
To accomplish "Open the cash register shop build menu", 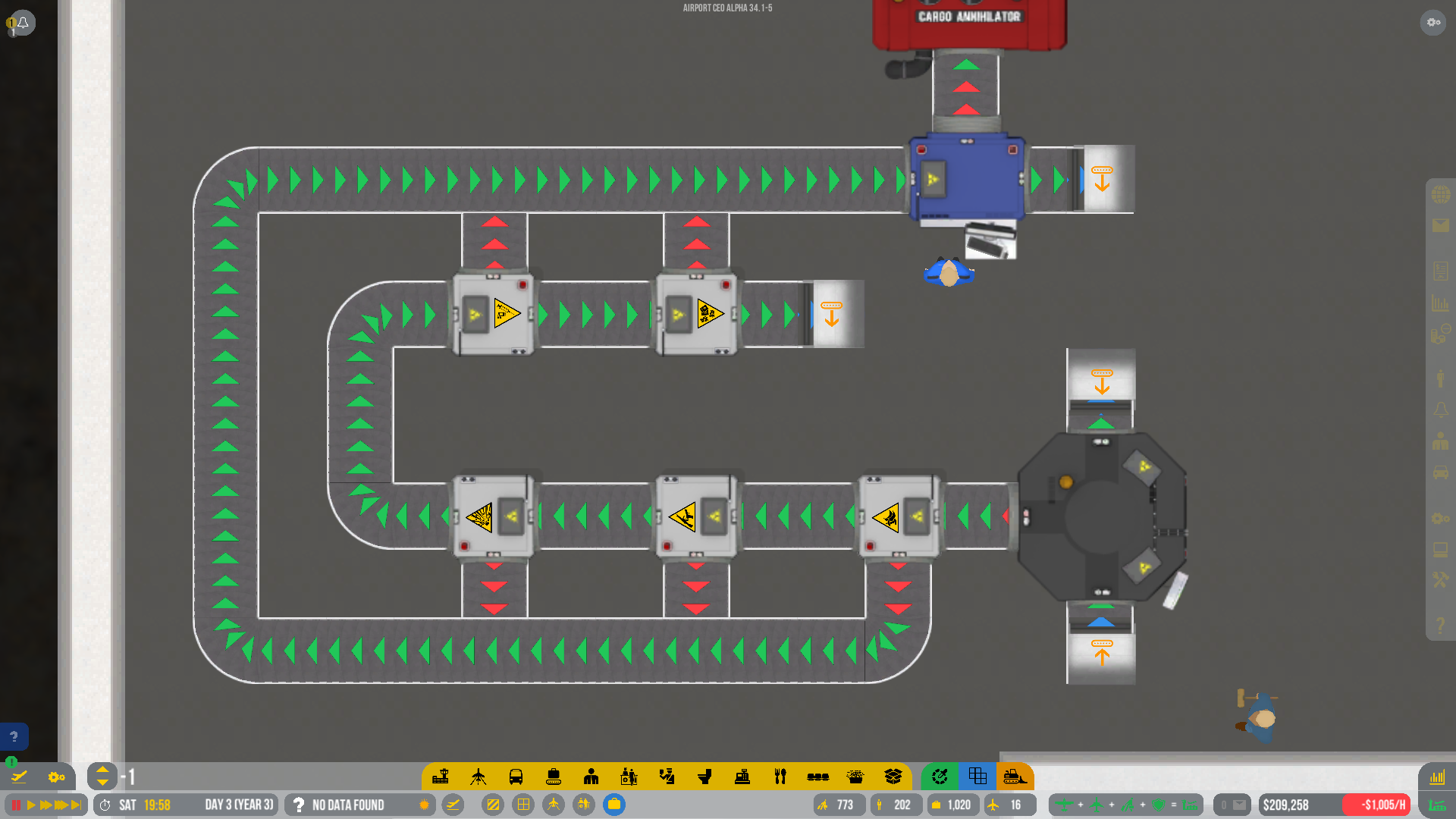I will tap(742, 777).
